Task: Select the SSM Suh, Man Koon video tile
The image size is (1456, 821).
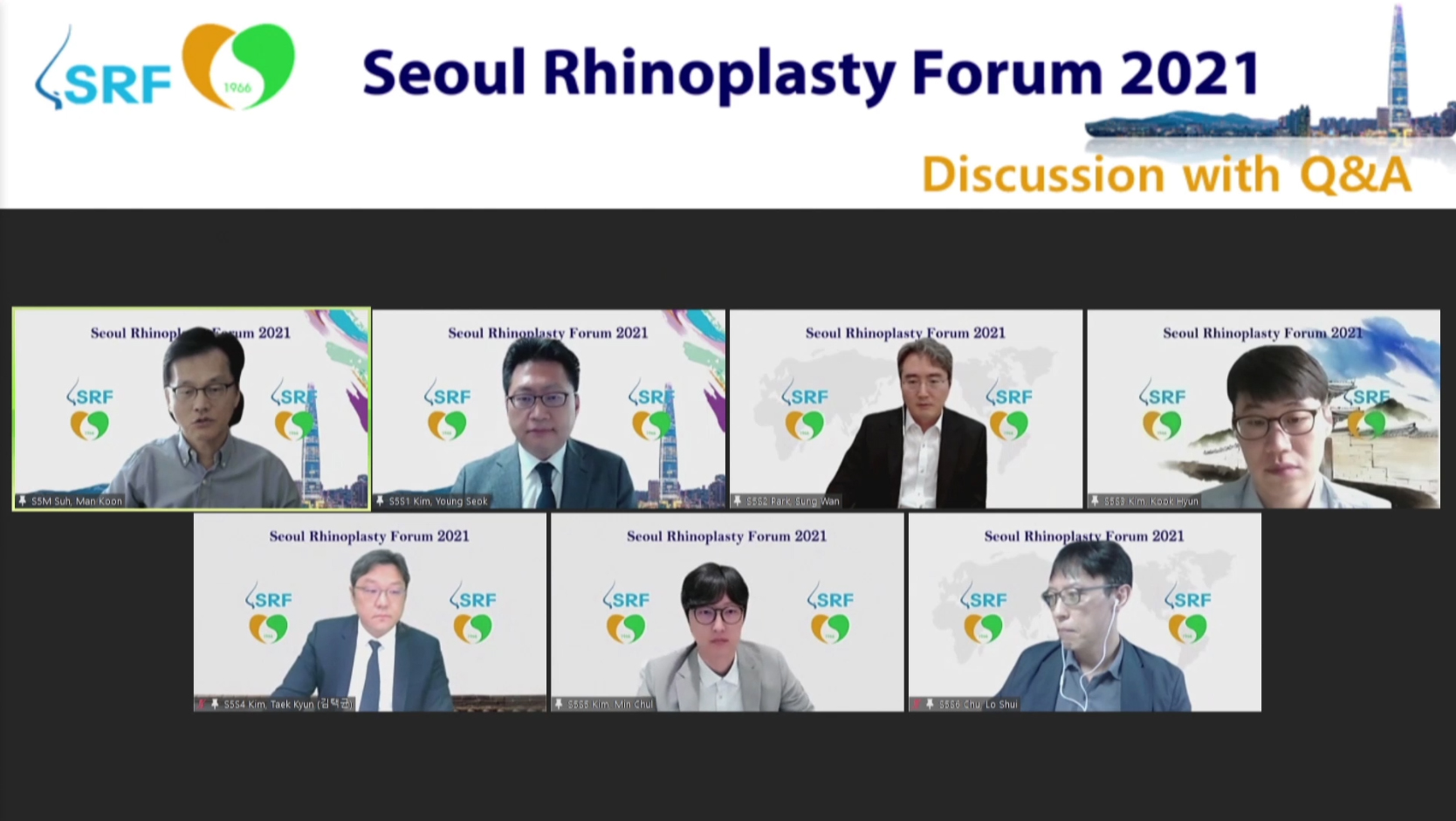Action: 191,408
